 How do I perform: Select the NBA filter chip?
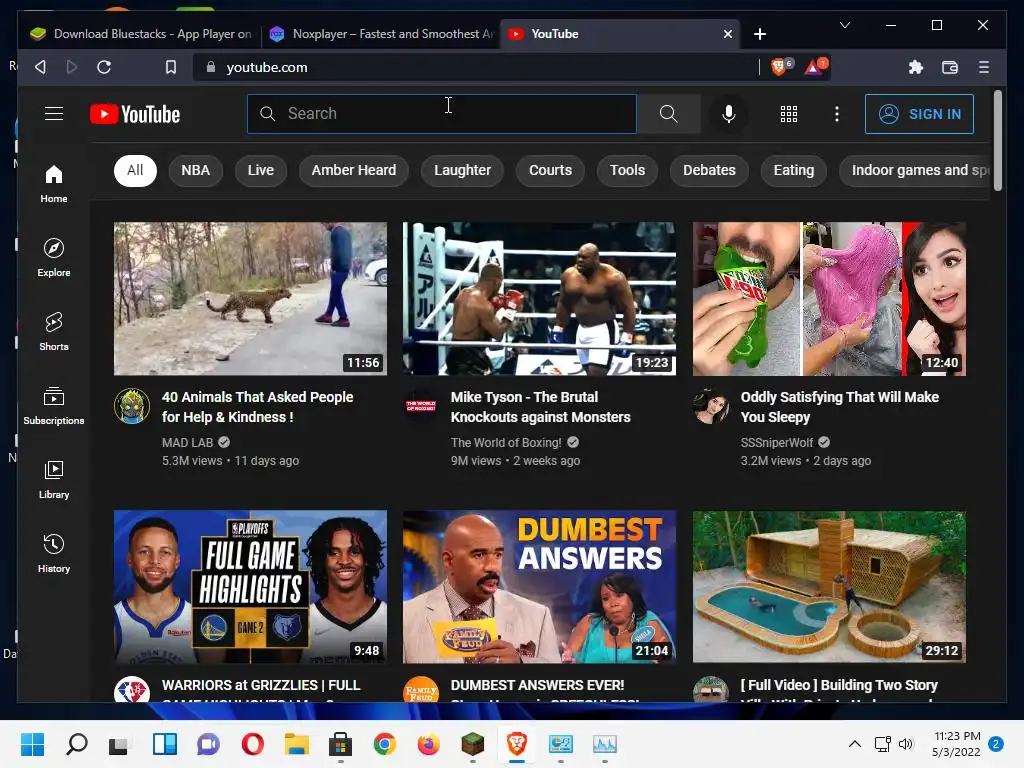point(195,170)
